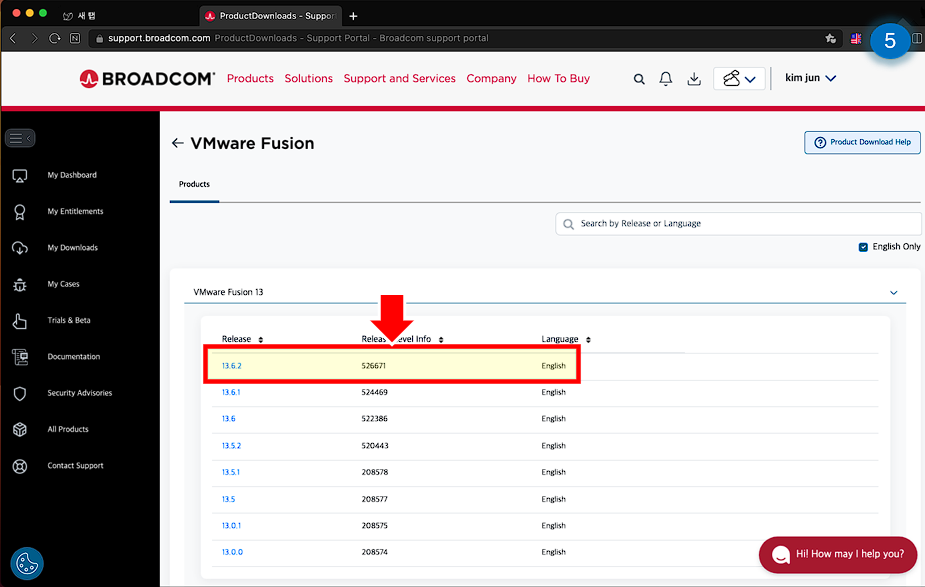Open the Products menu
925x587 pixels.
click(x=250, y=78)
